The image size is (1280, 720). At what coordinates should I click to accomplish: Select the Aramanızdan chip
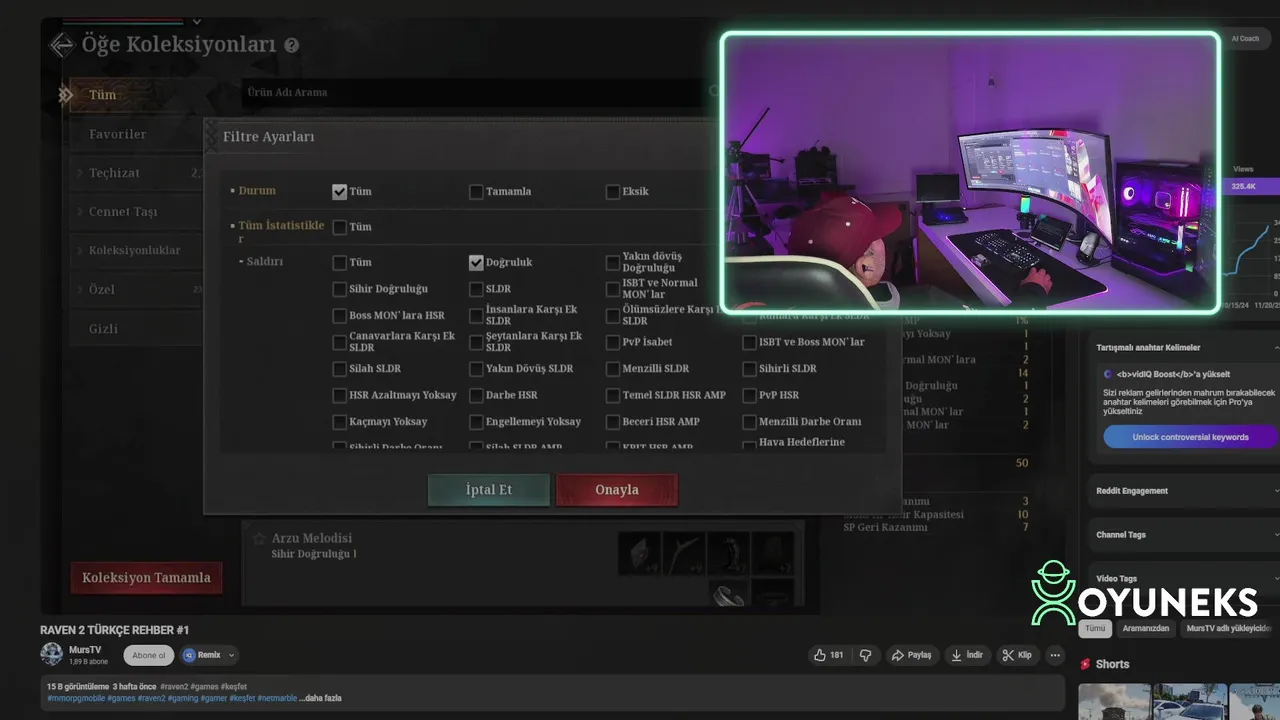1145,628
